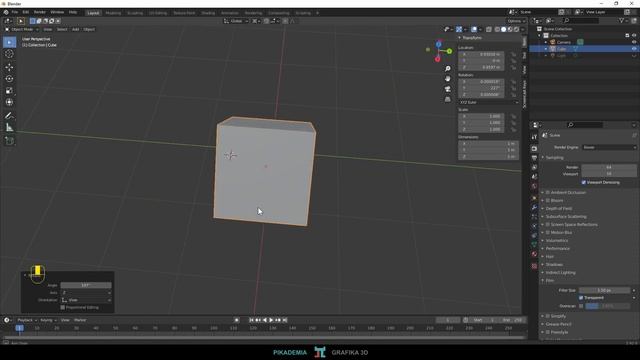Play animation in timeline

pyautogui.click(x=271, y=320)
